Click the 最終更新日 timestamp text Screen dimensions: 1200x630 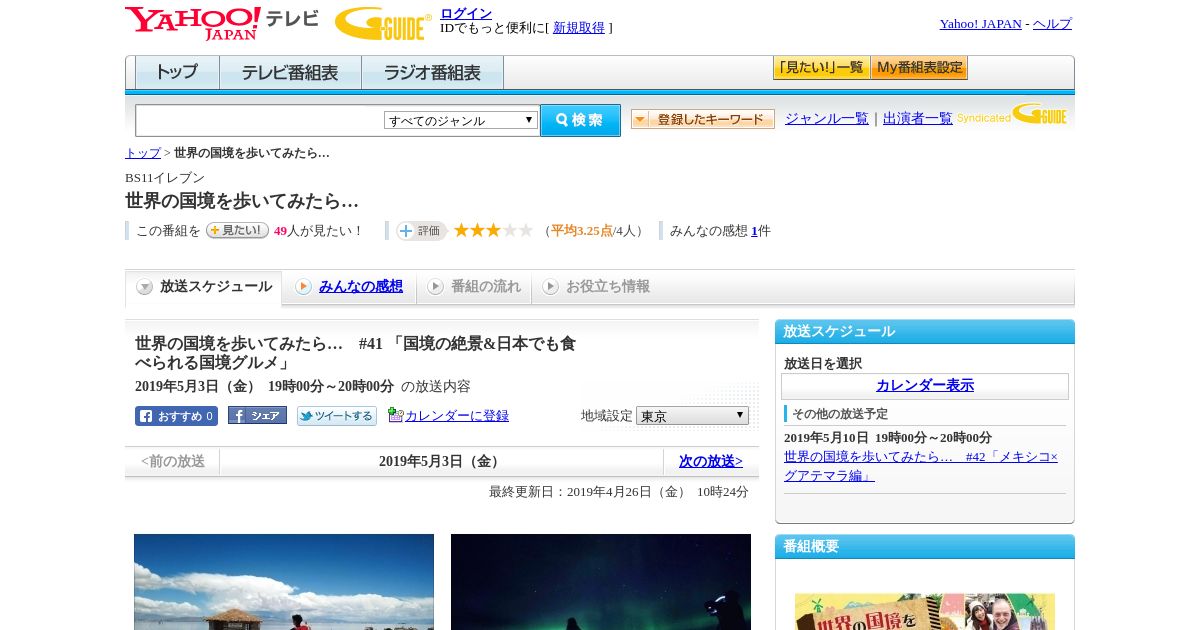[x=619, y=492]
